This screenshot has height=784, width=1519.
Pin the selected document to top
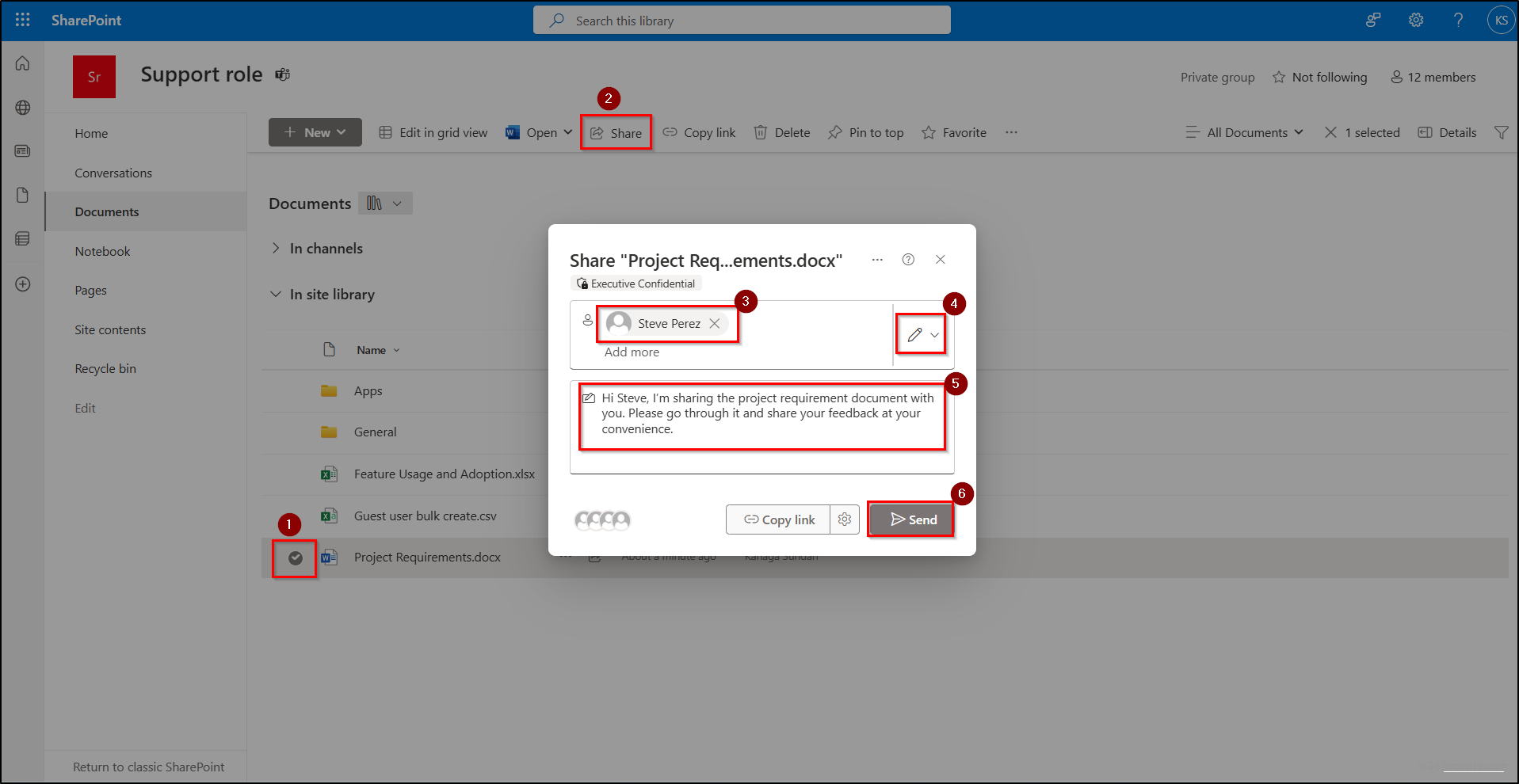tap(865, 132)
